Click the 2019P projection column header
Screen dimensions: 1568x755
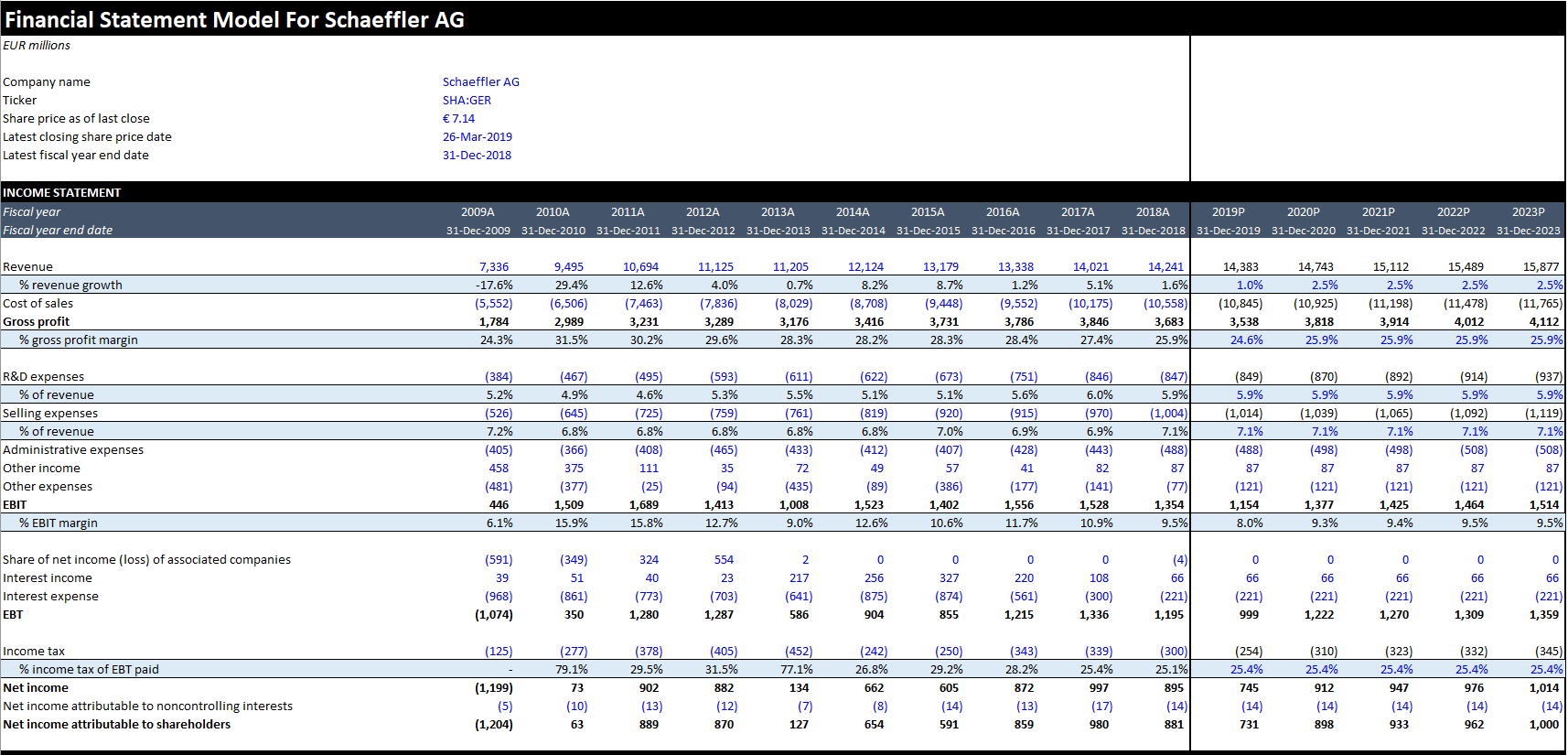(x=1228, y=212)
